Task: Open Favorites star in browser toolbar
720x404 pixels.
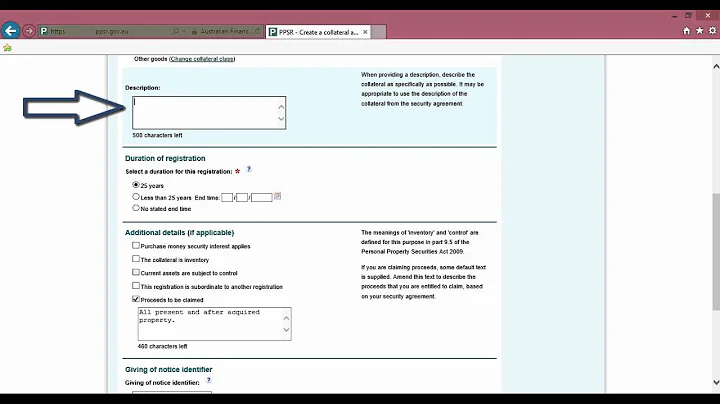Action: click(699, 31)
